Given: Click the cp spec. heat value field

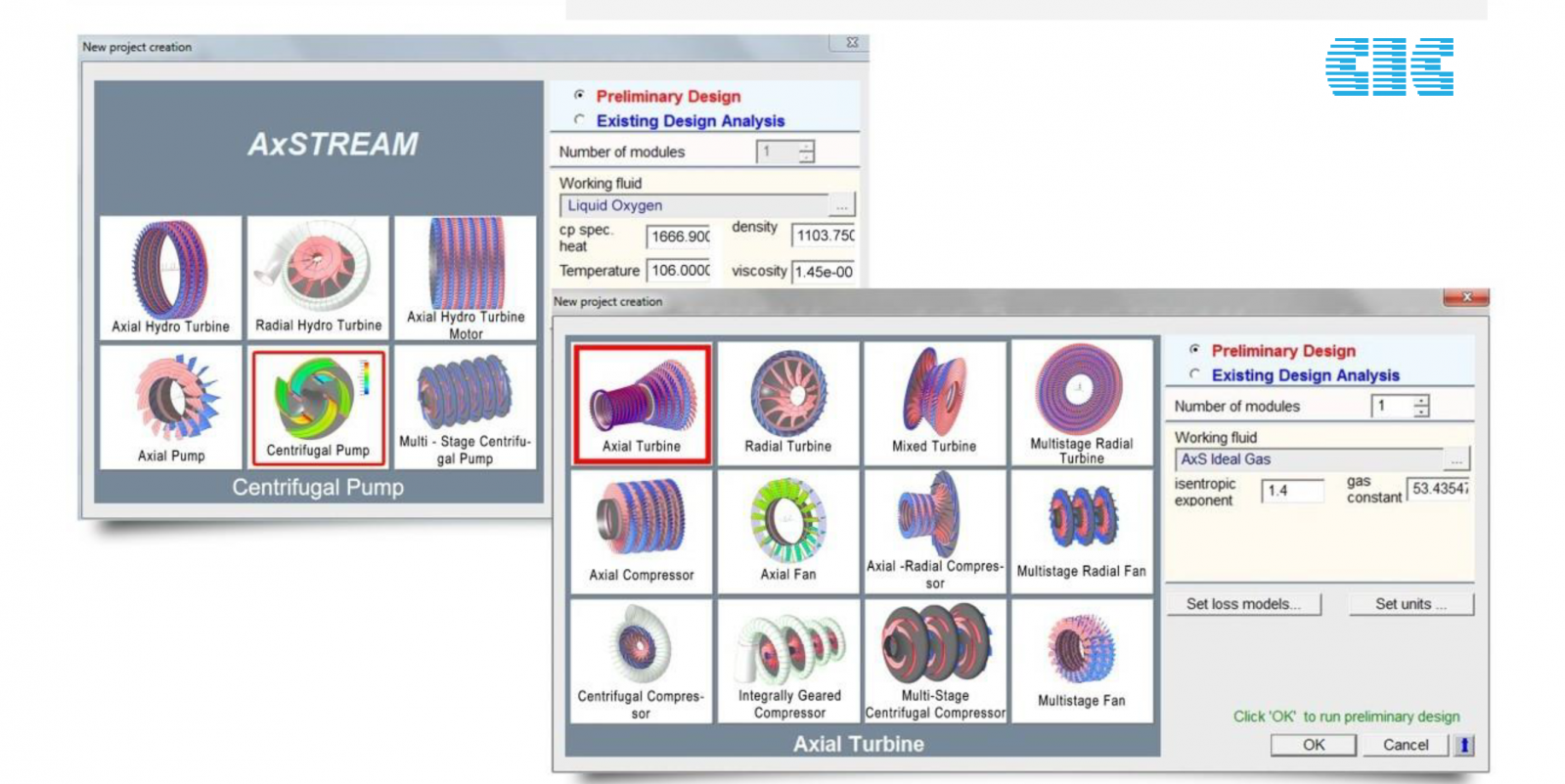Looking at the screenshot, I should pyautogui.click(x=678, y=237).
